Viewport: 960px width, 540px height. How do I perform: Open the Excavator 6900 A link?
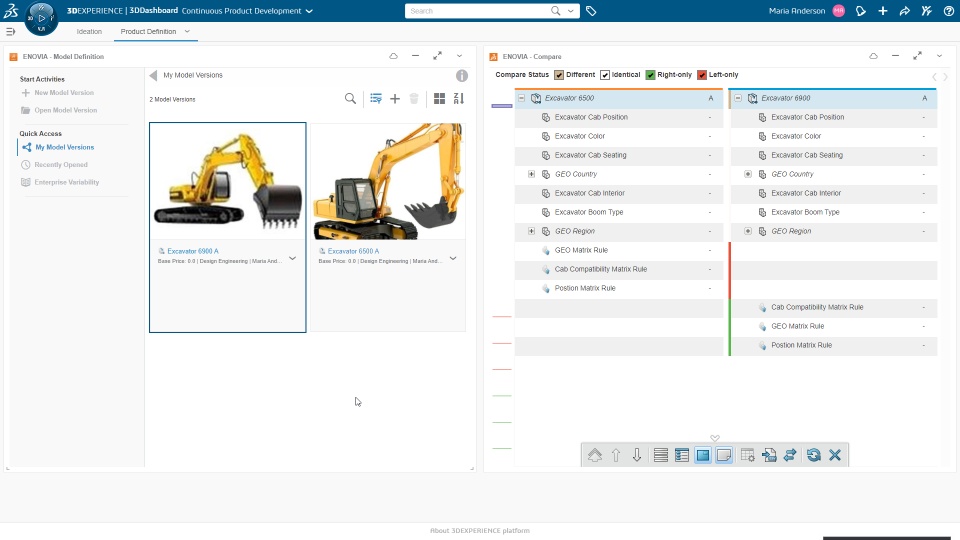tap(193, 251)
